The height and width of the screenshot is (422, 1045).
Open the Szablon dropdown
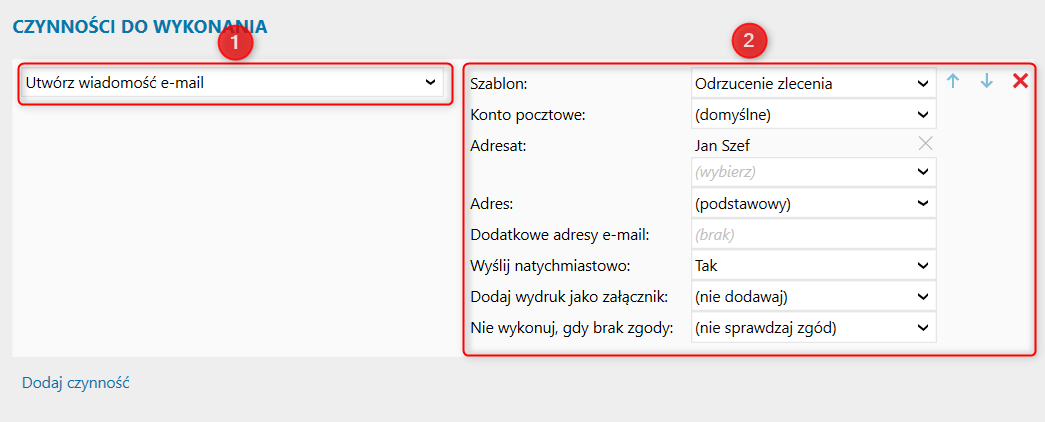pos(813,84)
